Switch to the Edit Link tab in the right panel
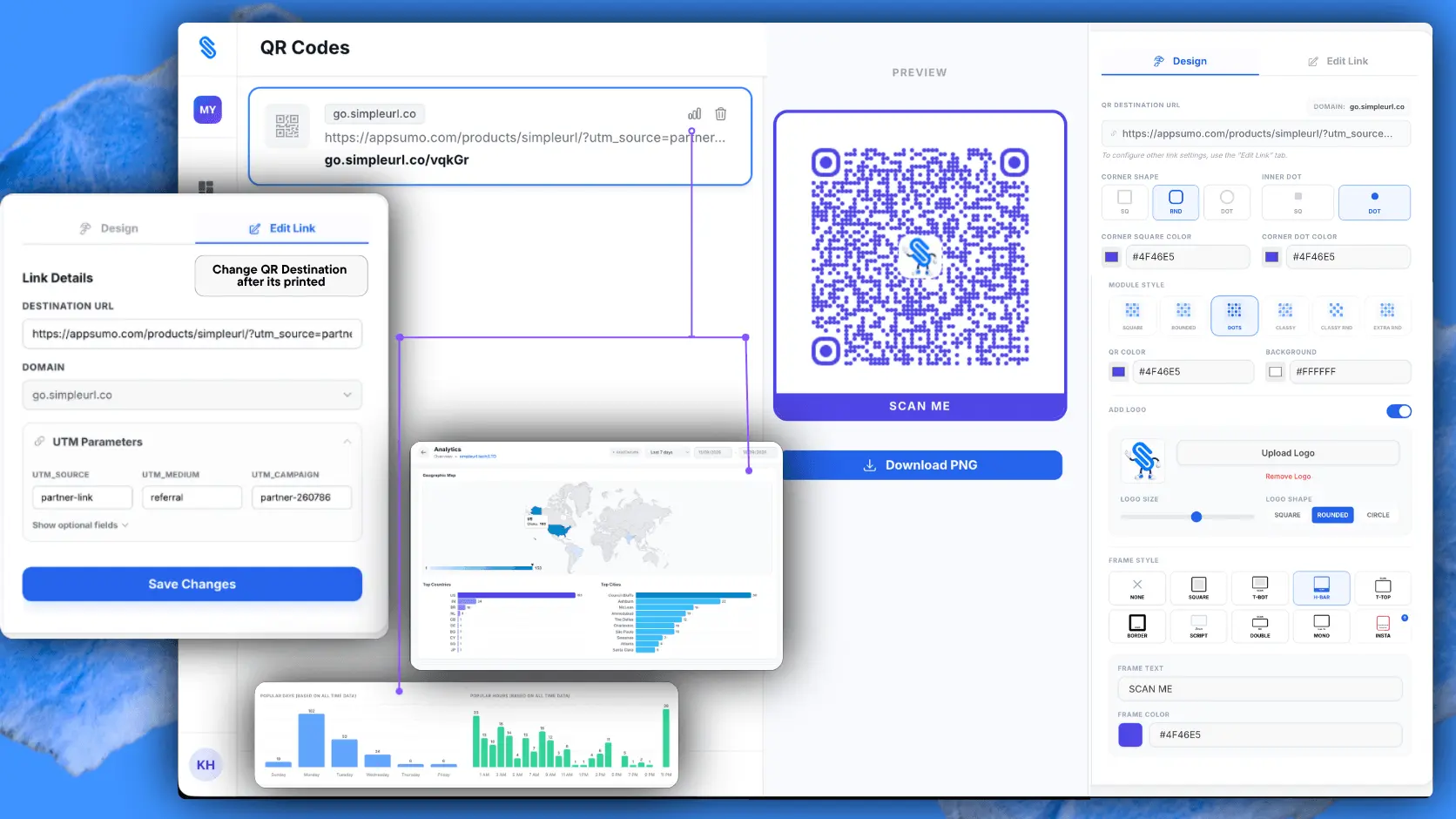This screenshot has height=819, width=1456. [x=1338, y=61]
